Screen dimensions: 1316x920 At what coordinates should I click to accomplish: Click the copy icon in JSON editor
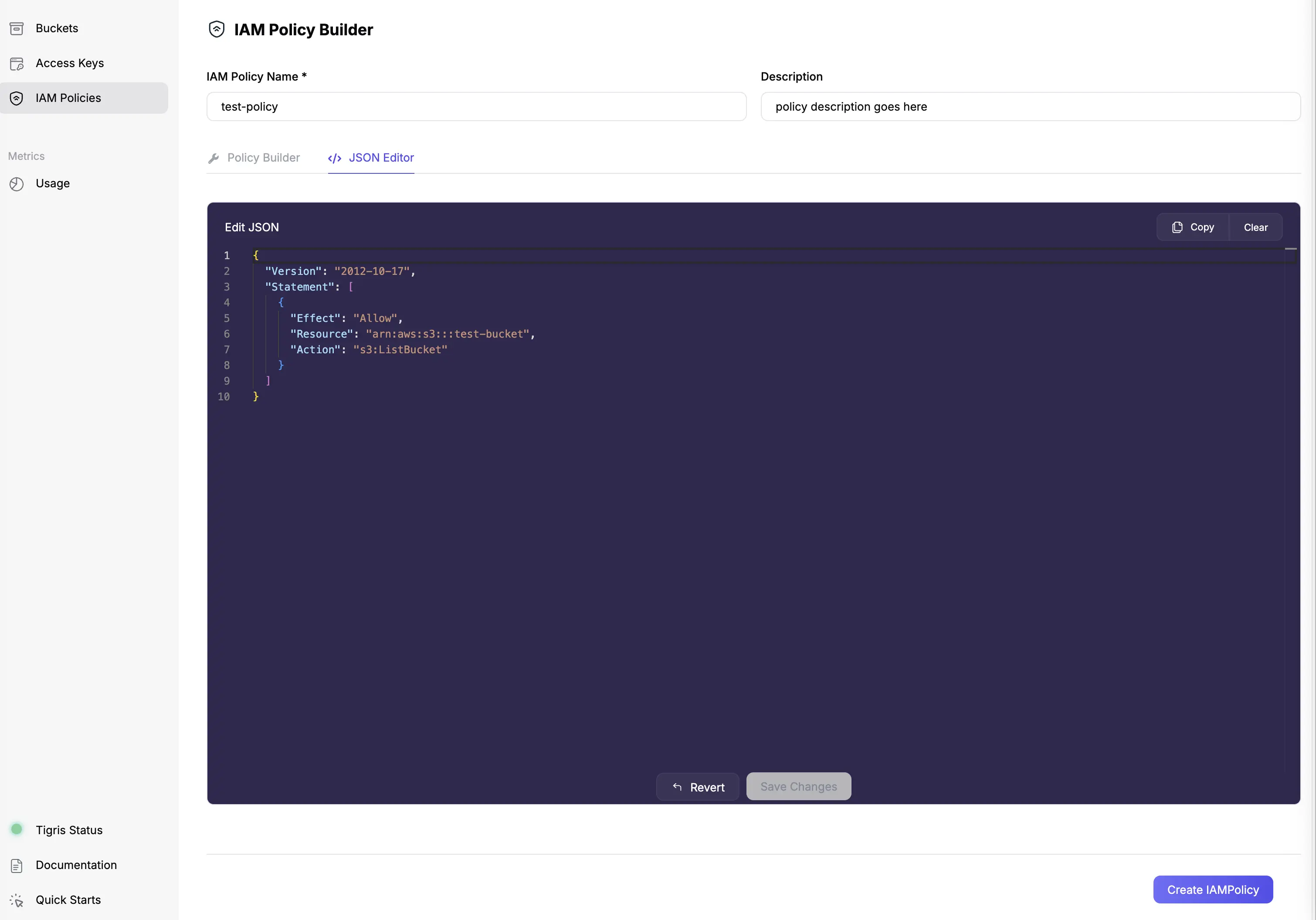coord(1177,227)
